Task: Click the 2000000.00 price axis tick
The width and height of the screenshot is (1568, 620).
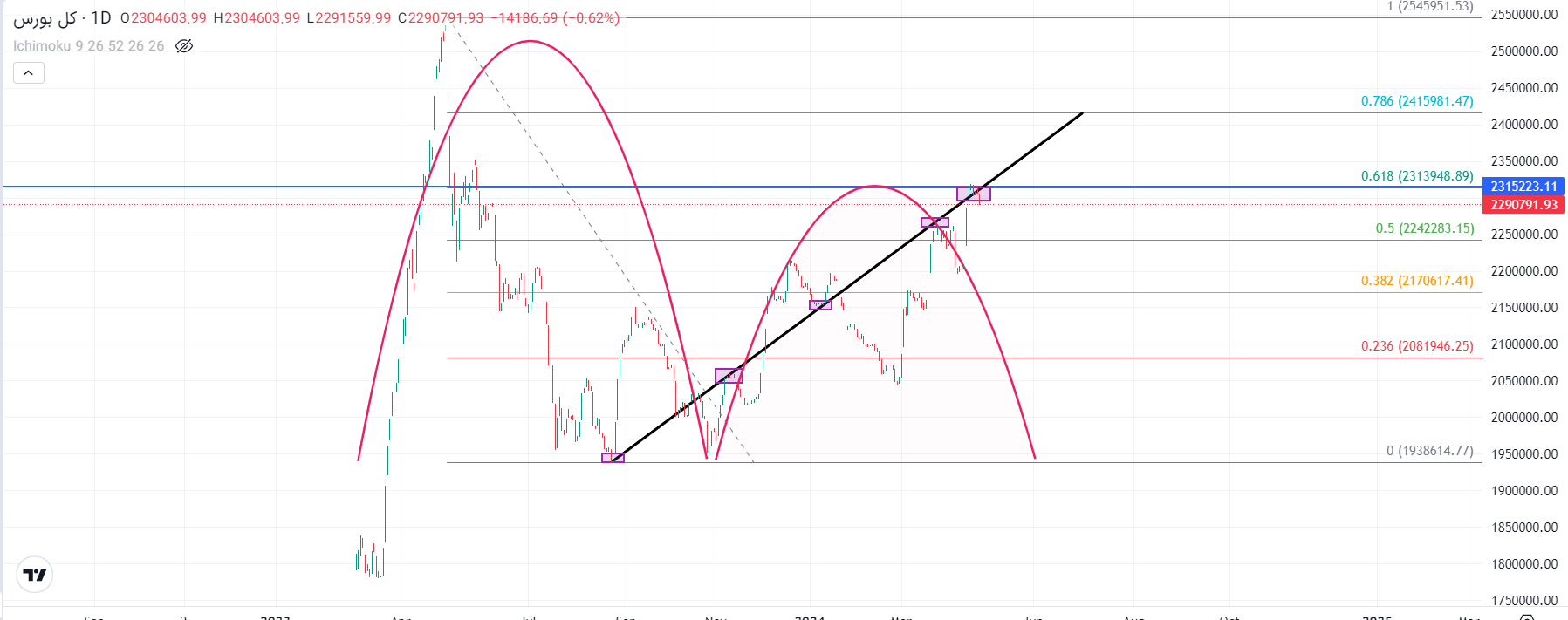Action: tap(1524, 418)
